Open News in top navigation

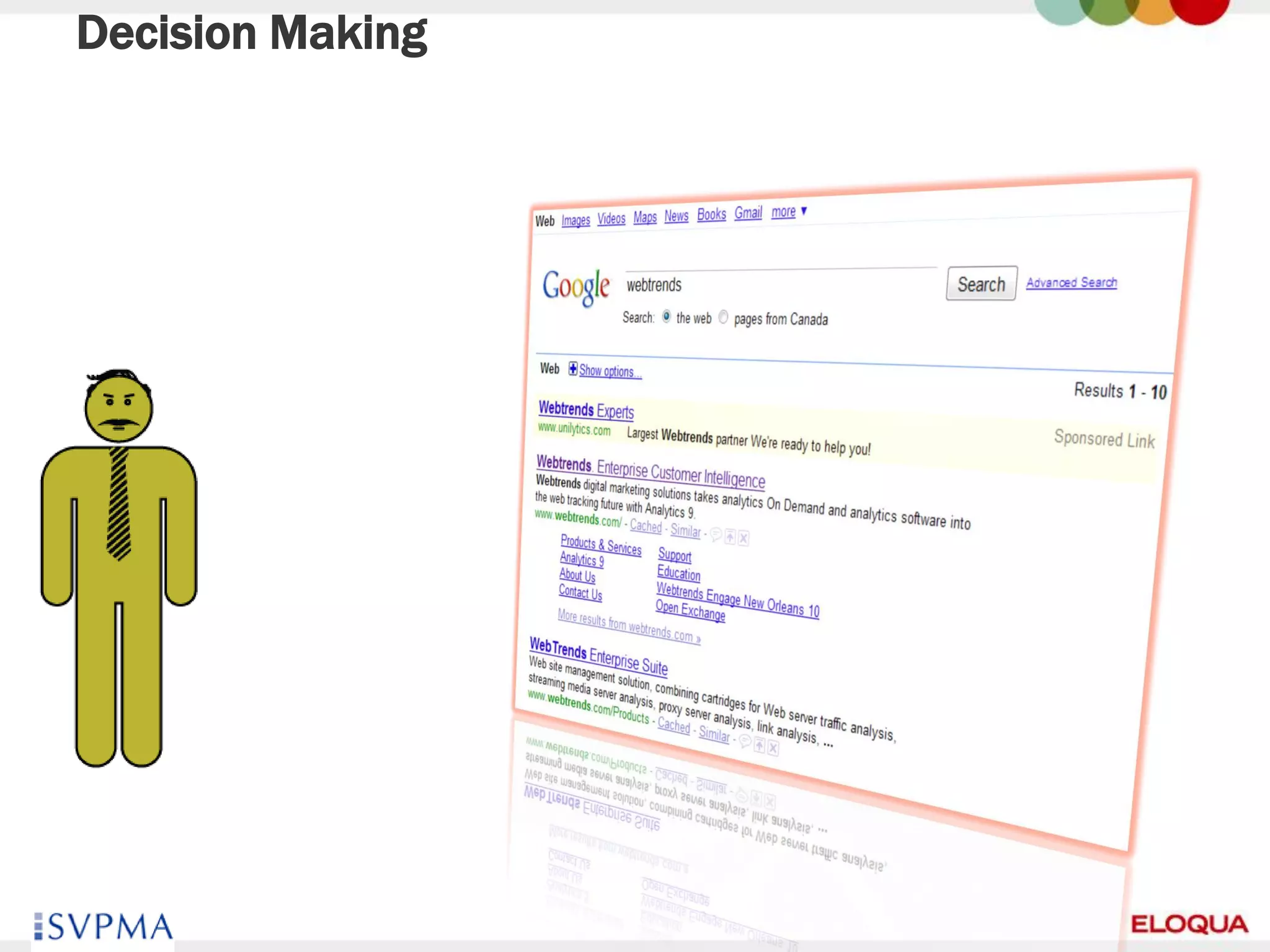[x=676, y=216]
